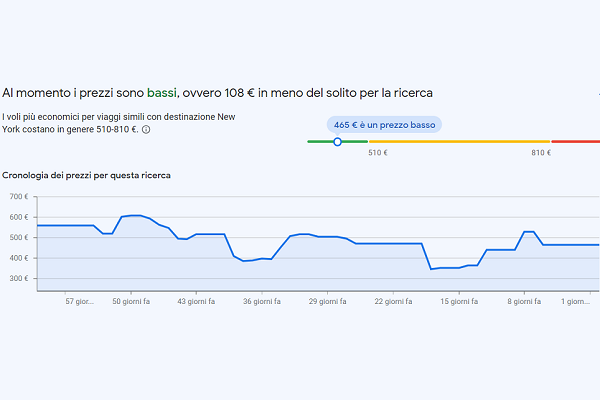
Task: Click the truncated '1 giorn...' axis label
Action: coord(576,302)
